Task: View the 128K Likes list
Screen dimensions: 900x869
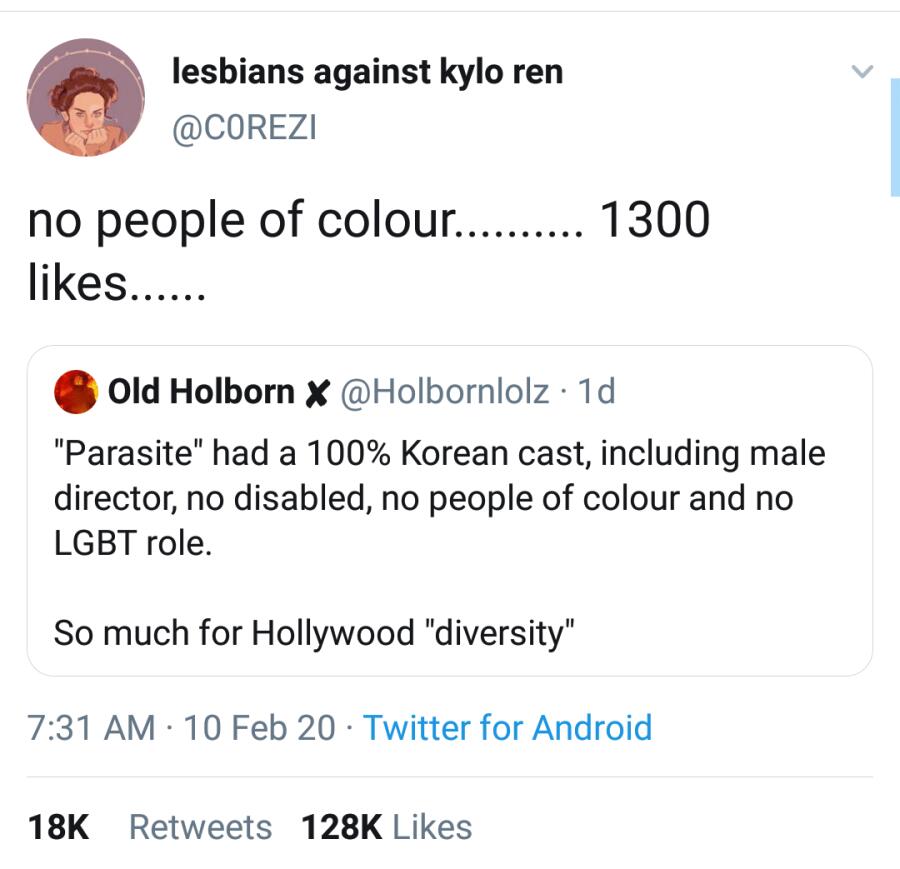Action: click(386, 827)
